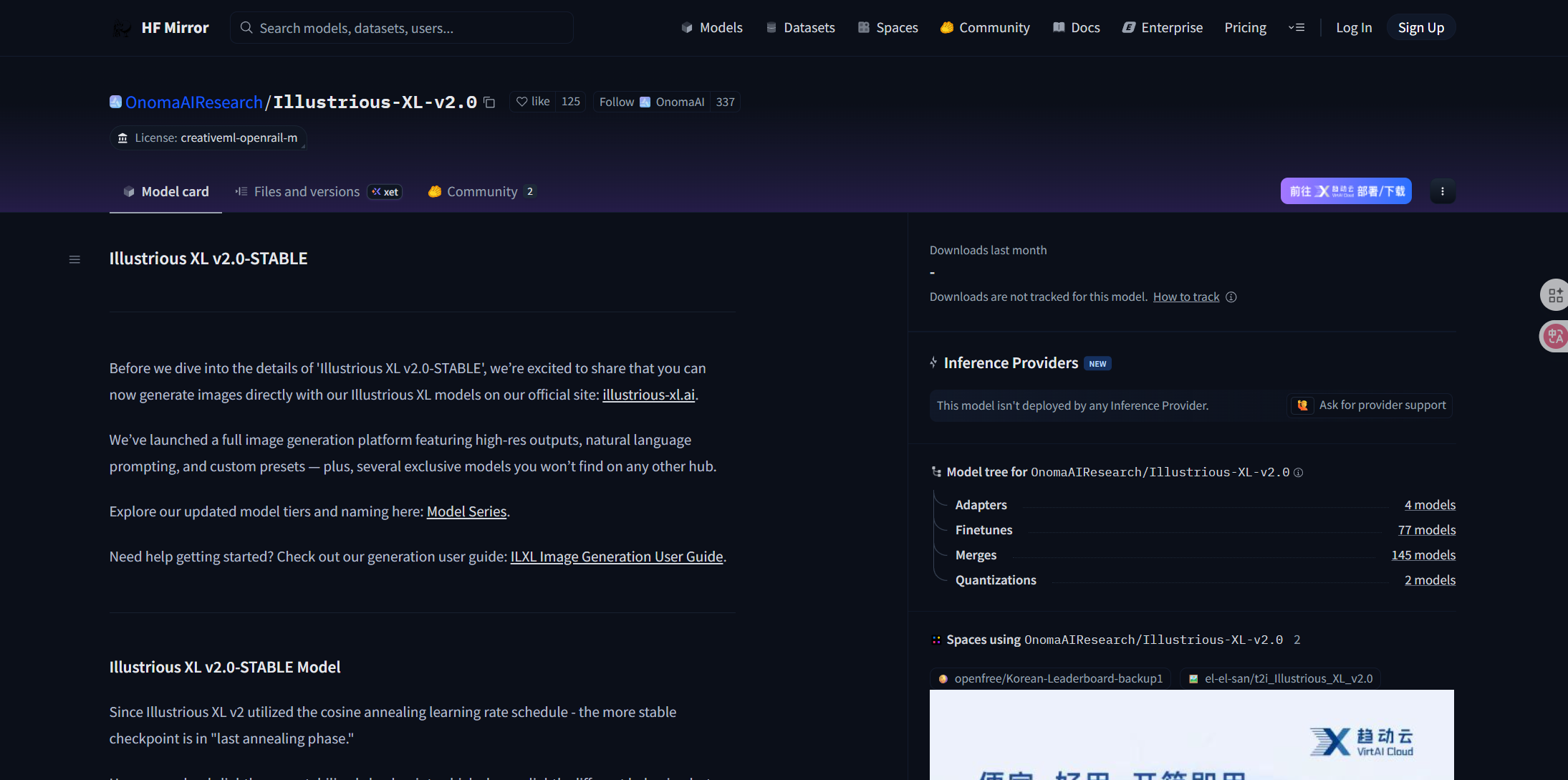Image resolution: width=1568 pixels, height=780 pixels.
Task: Click the Illustrious XL v2.0-STABLE heading
Action: click(x=208, y=259)
